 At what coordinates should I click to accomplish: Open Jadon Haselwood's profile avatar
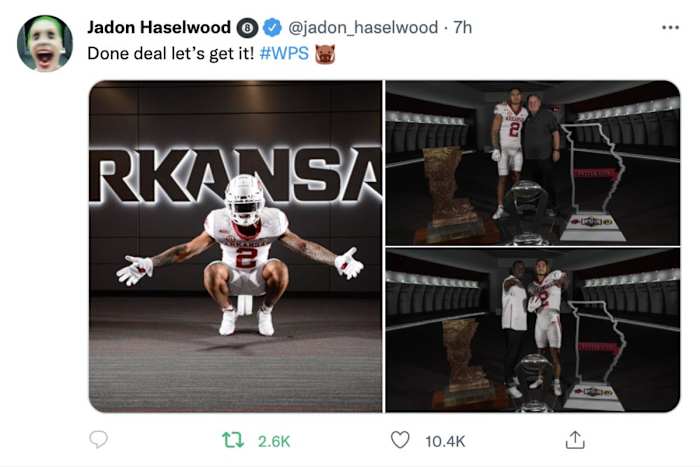pos(45,43)
